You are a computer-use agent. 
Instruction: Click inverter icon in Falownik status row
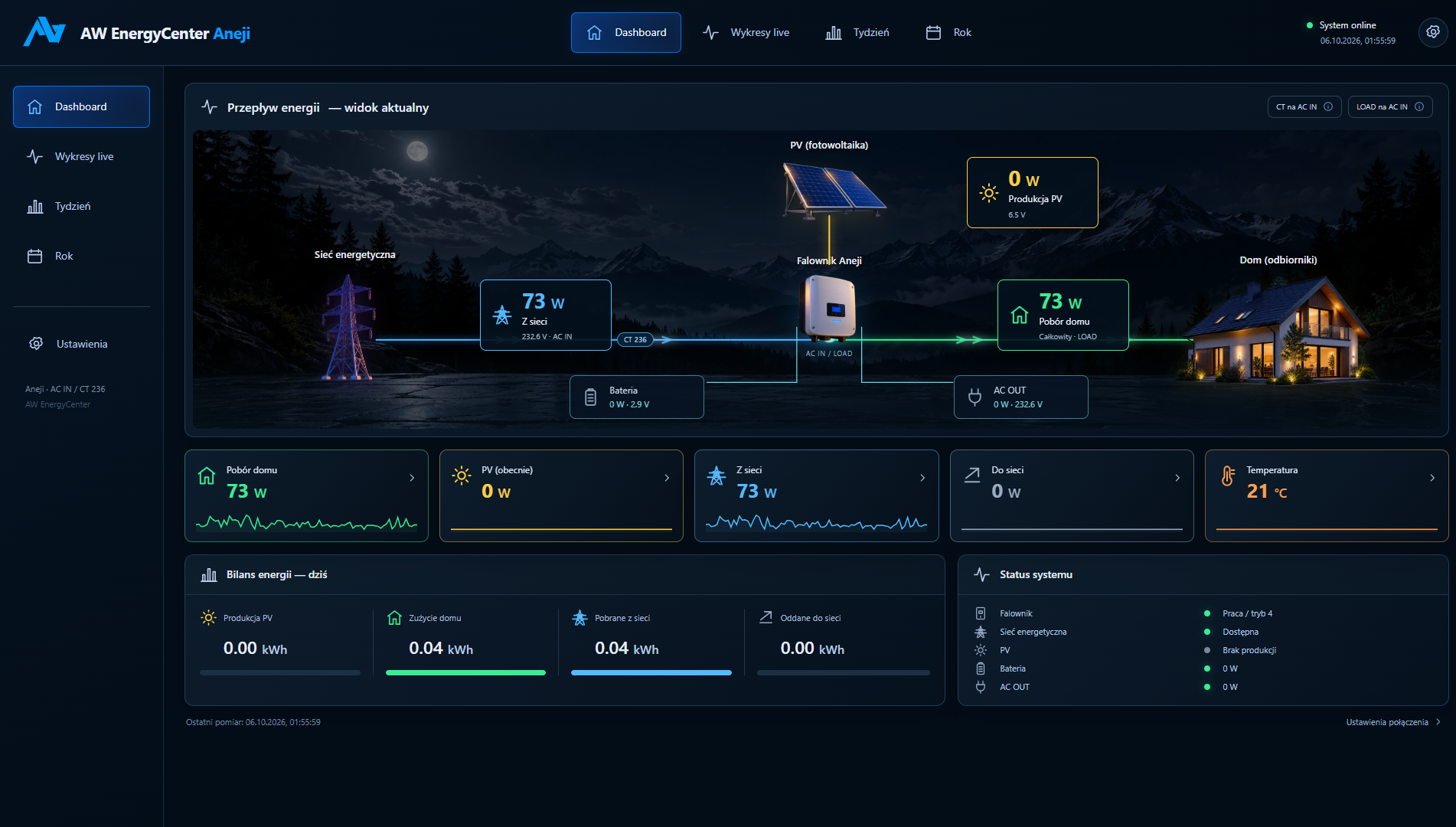981,613
